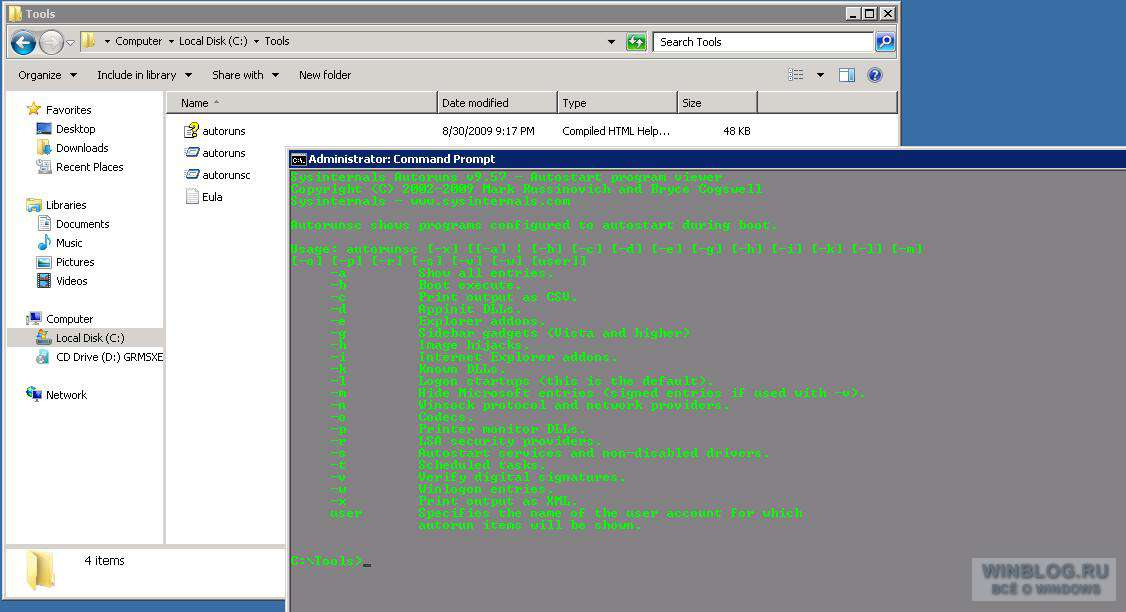Click the folder icon in address bar
1126x612 pixels.
88,41
